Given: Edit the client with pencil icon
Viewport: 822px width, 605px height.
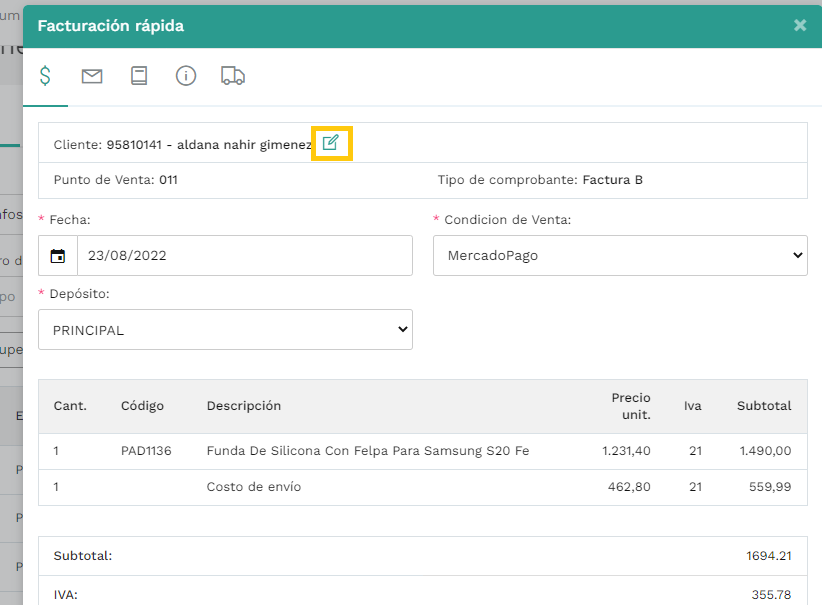Looking at the screenshot, I should (x=331, y=143).
